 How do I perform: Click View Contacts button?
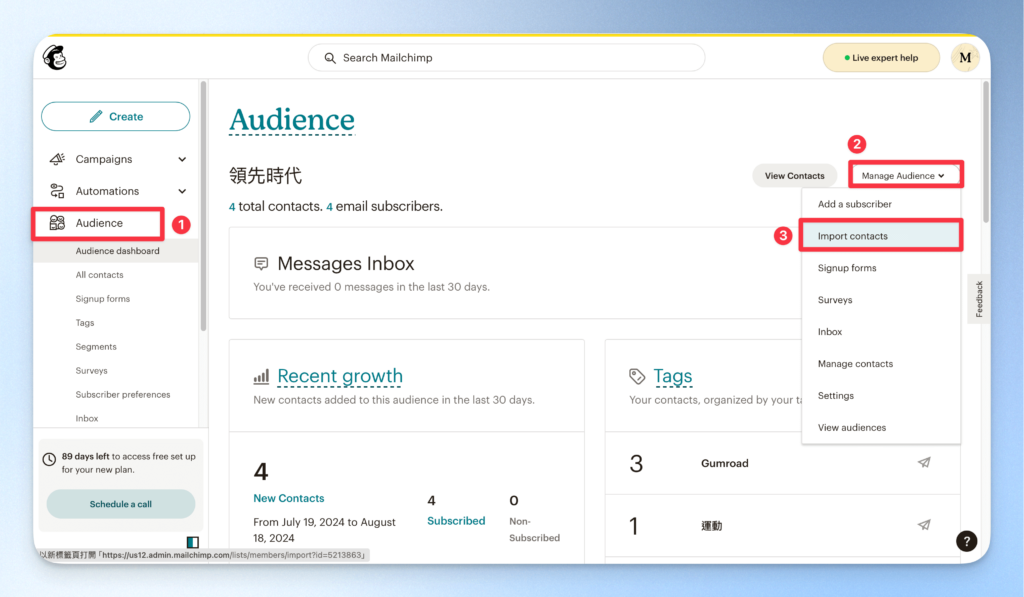tap(795, 175)
